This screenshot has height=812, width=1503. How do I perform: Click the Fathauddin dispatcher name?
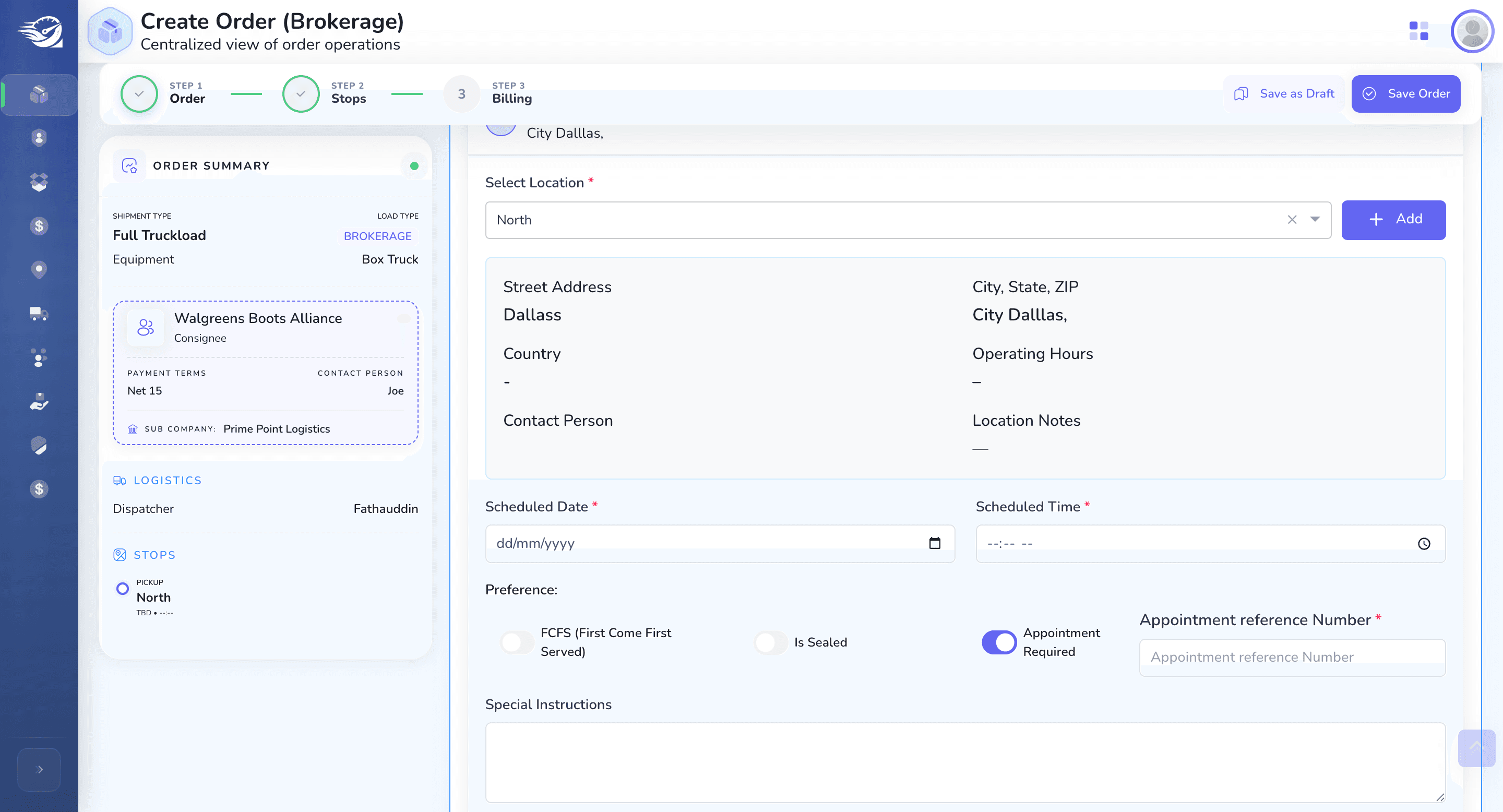pos(386,509)
